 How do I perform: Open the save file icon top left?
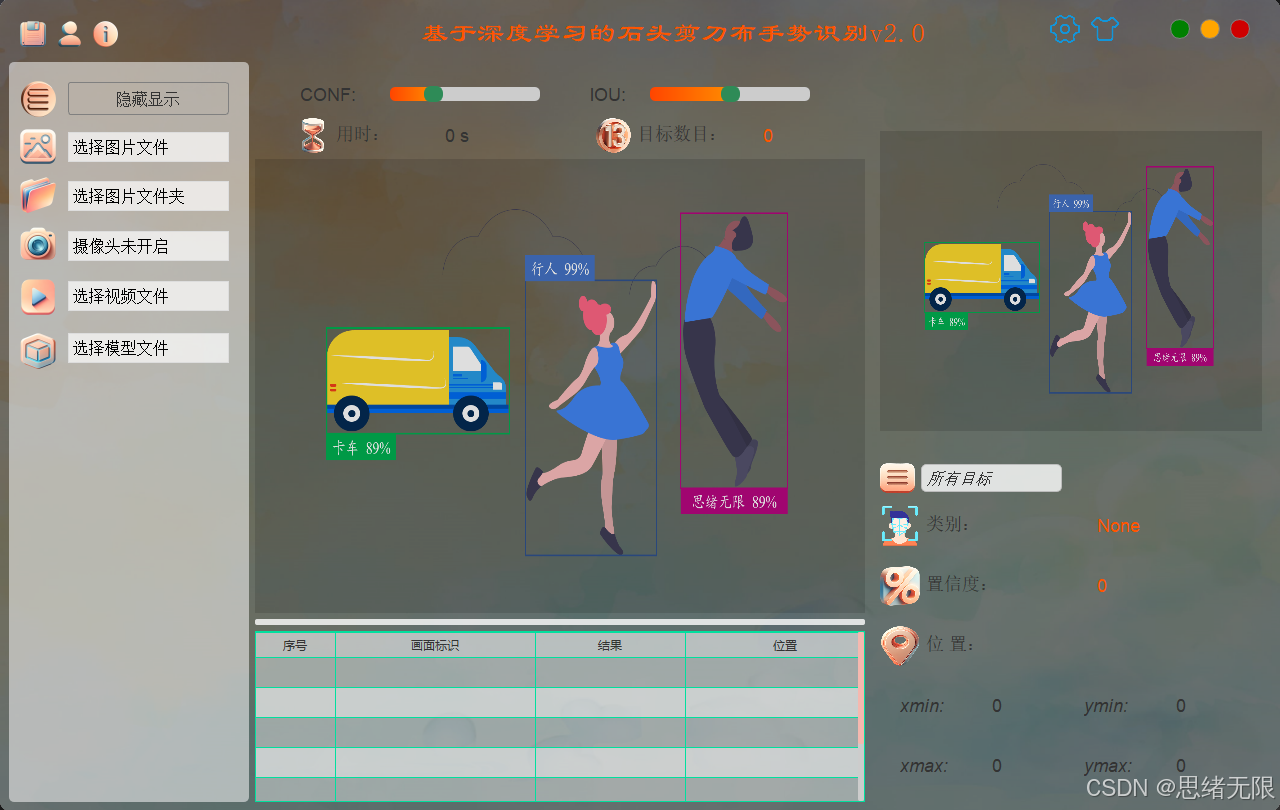[31, 32]
